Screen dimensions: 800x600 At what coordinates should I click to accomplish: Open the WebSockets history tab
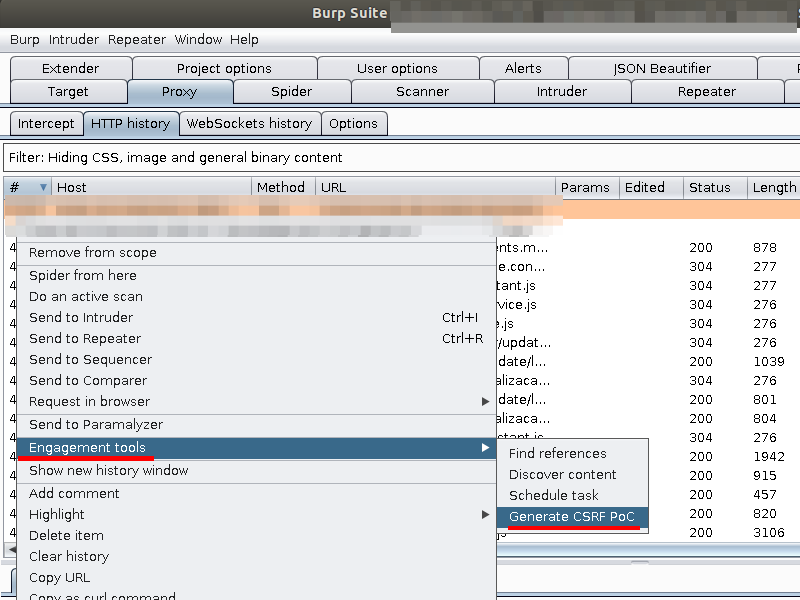[249, 124]
